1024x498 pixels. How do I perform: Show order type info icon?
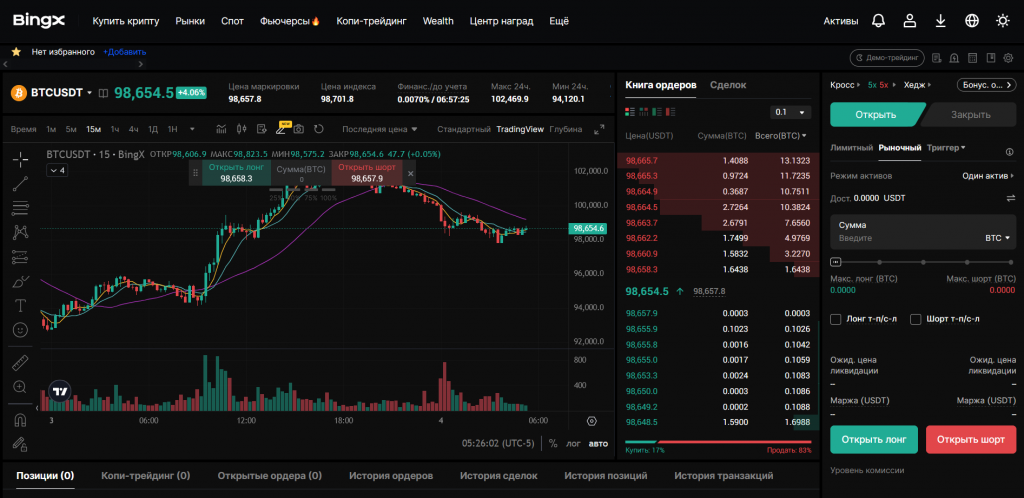click(1010, 151)
